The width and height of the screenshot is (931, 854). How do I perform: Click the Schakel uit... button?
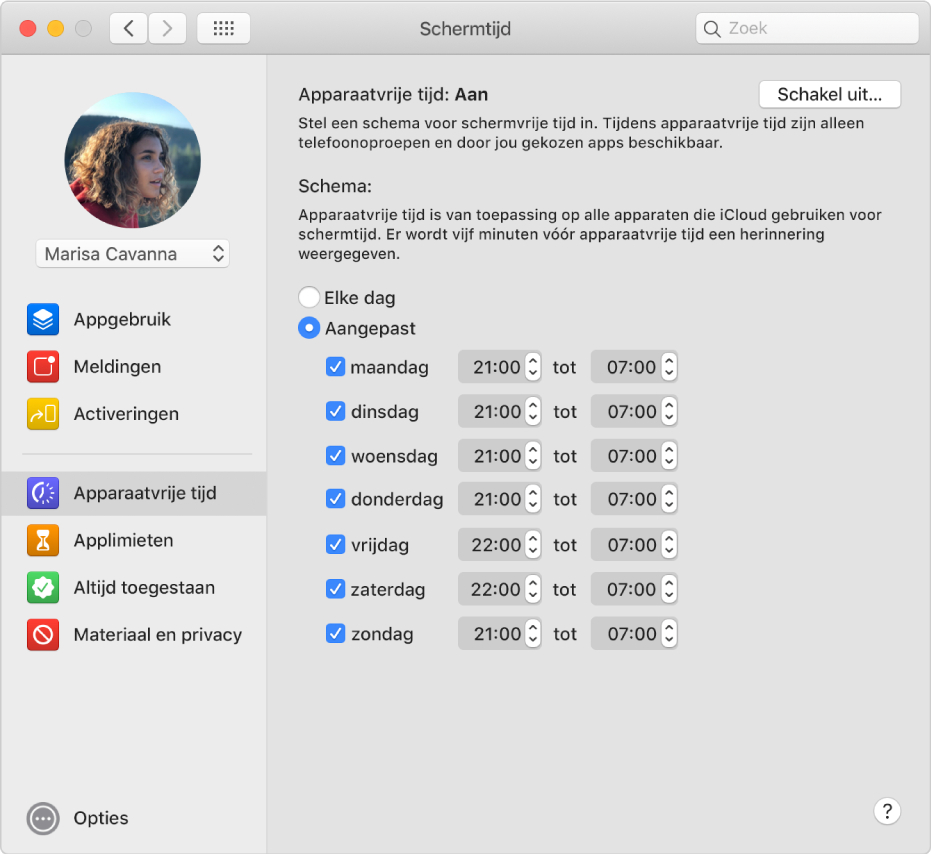(829, 94)
